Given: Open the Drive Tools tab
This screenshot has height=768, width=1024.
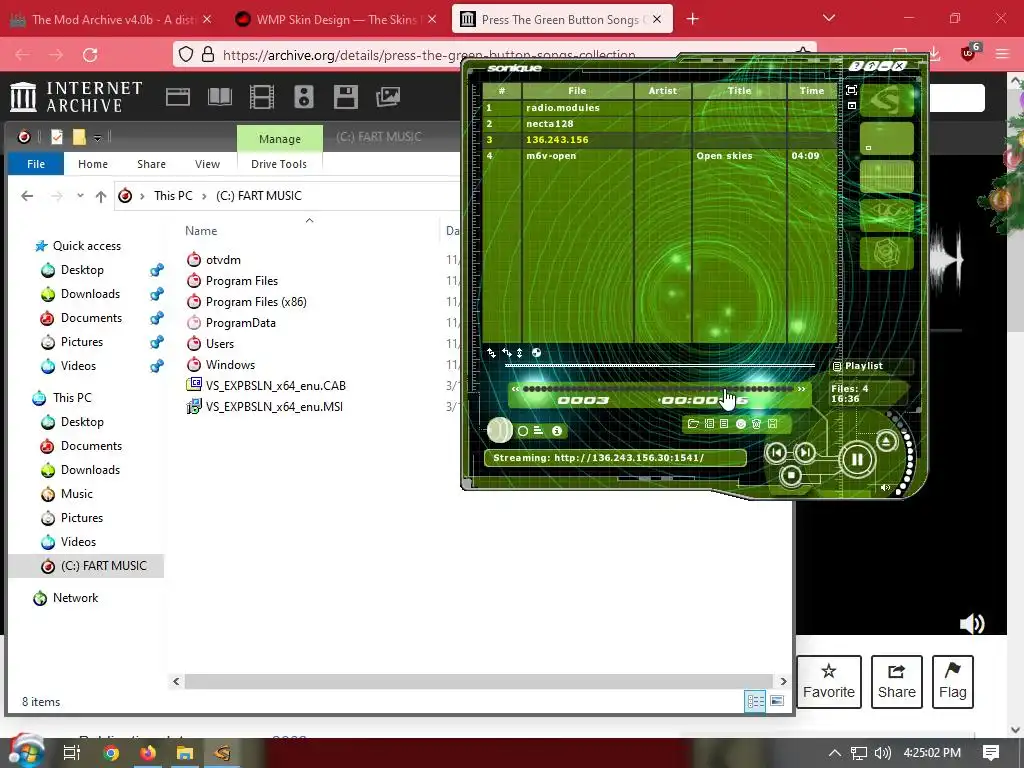Looking at the screenshot, I should 279,164.
